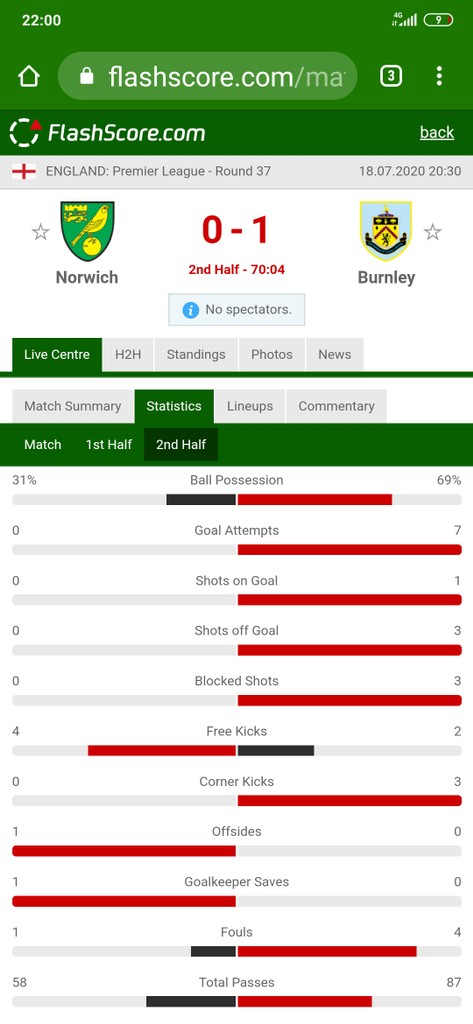This screenshot has width=473, height=1024.
Task: Open the tab switcher showing 3 tabs
Action: [x=391, y=76]
